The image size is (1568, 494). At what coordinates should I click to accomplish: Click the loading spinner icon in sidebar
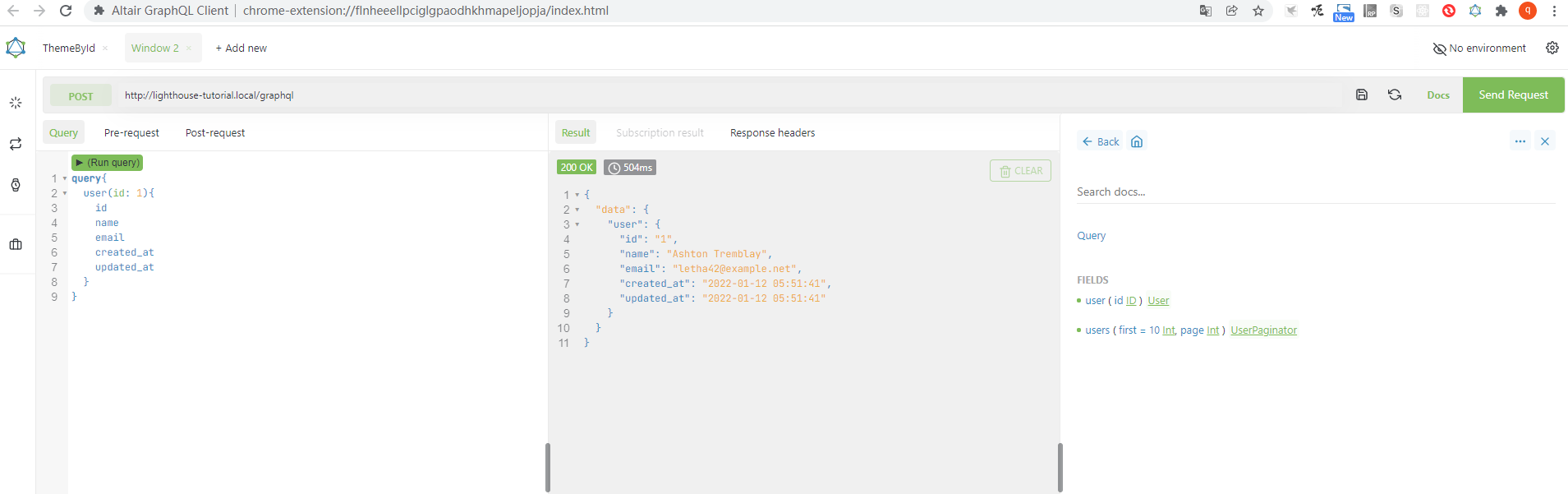coord(16,103)
